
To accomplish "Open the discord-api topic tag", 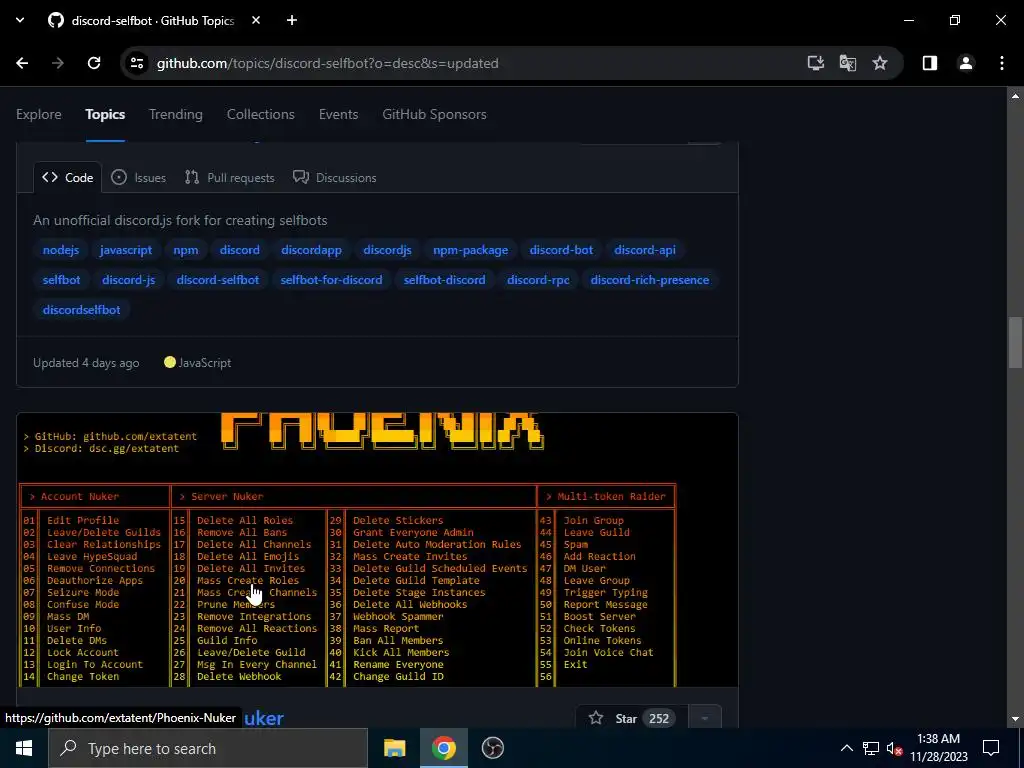I will coord(645,250).
